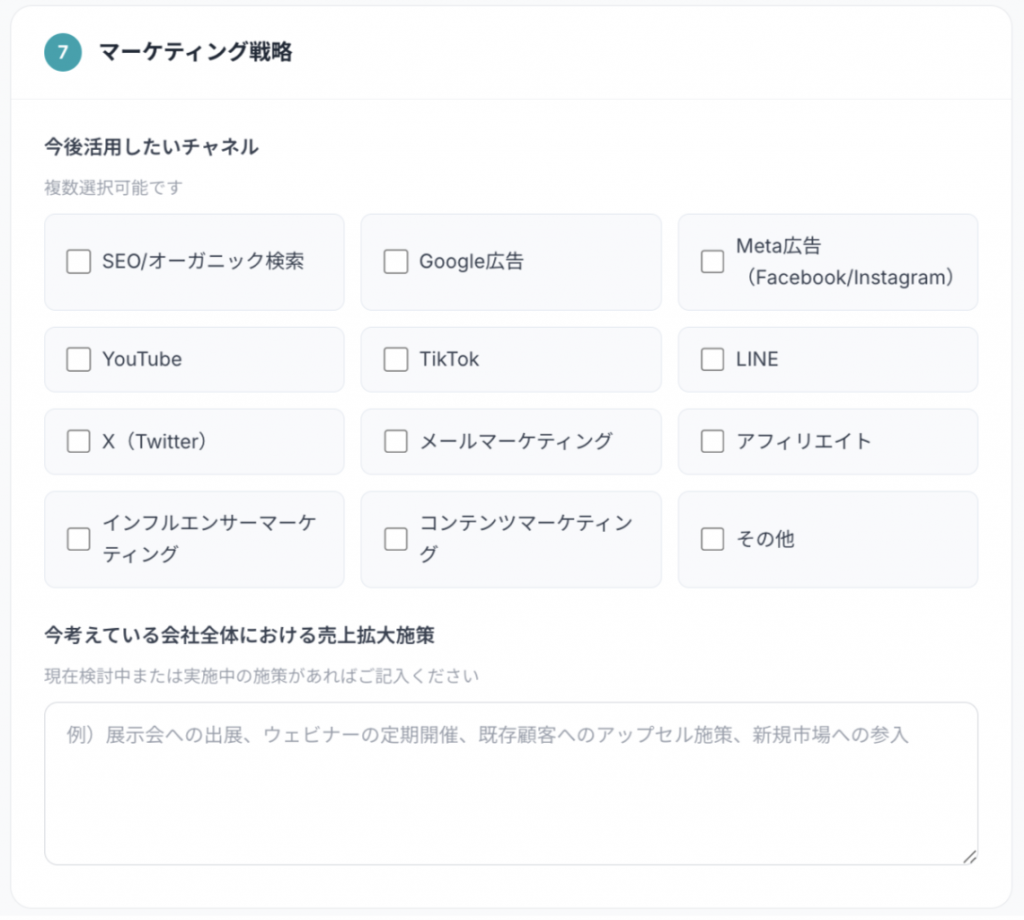
Task: Click the text area resize handle
Action: pos(968,856)
